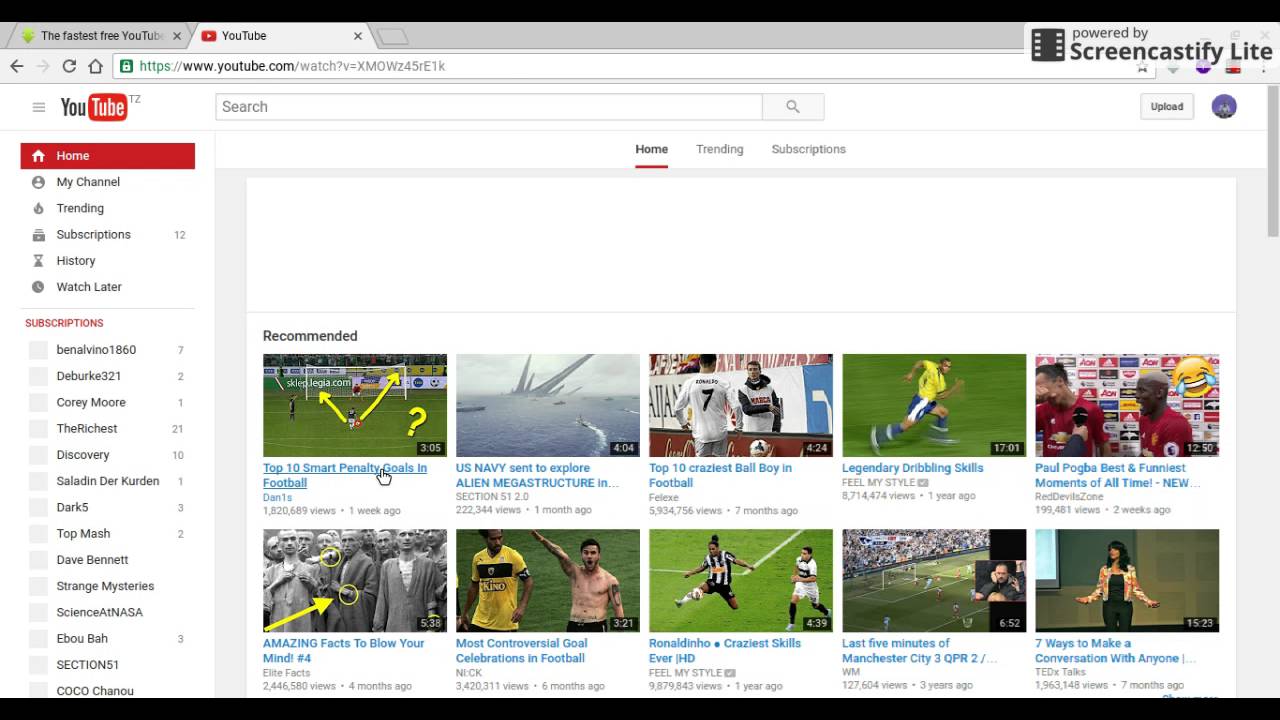Open the RedDevilsZone channel link
The height and width of the screenshot is (720, 1280).
click(x=1069, y=497)
